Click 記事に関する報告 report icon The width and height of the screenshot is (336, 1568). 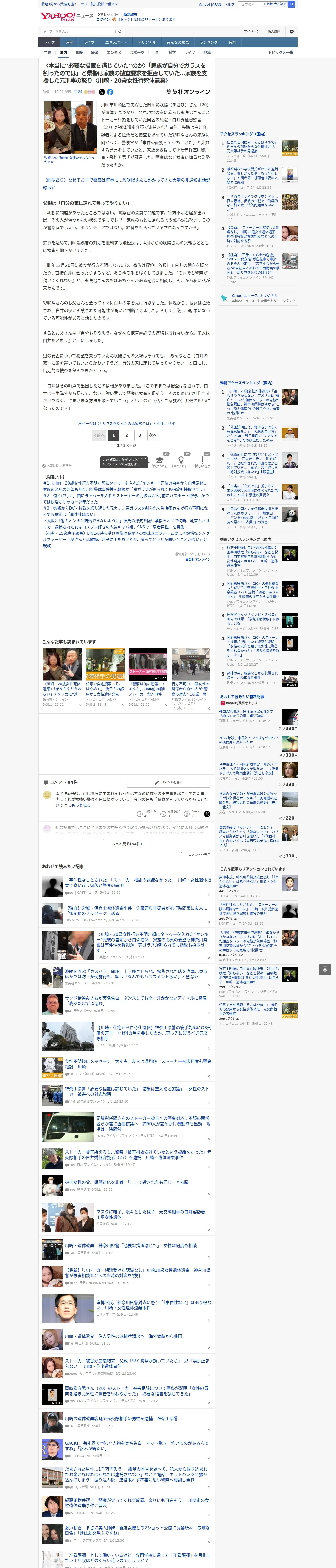(57, 466)
